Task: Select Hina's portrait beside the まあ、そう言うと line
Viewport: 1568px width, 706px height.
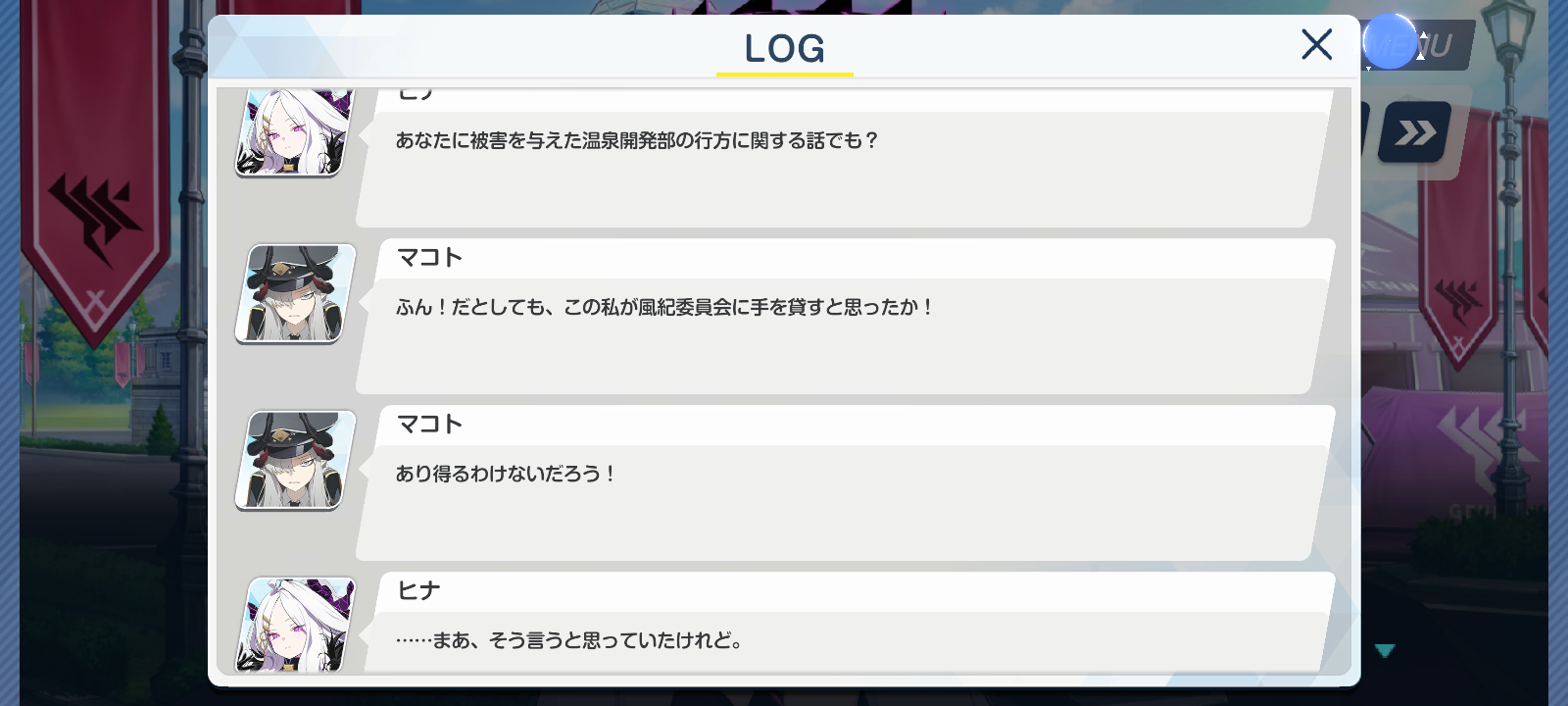Action: click(294, 625)
